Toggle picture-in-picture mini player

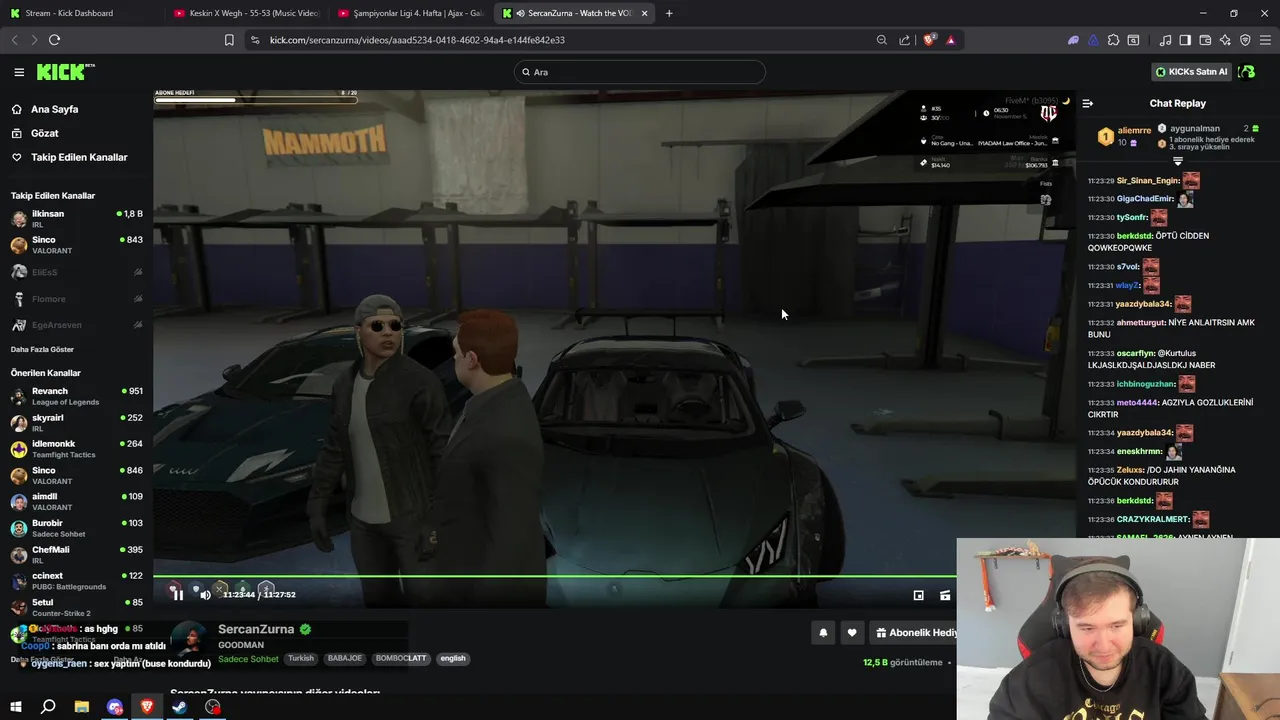tap(918, 595)
